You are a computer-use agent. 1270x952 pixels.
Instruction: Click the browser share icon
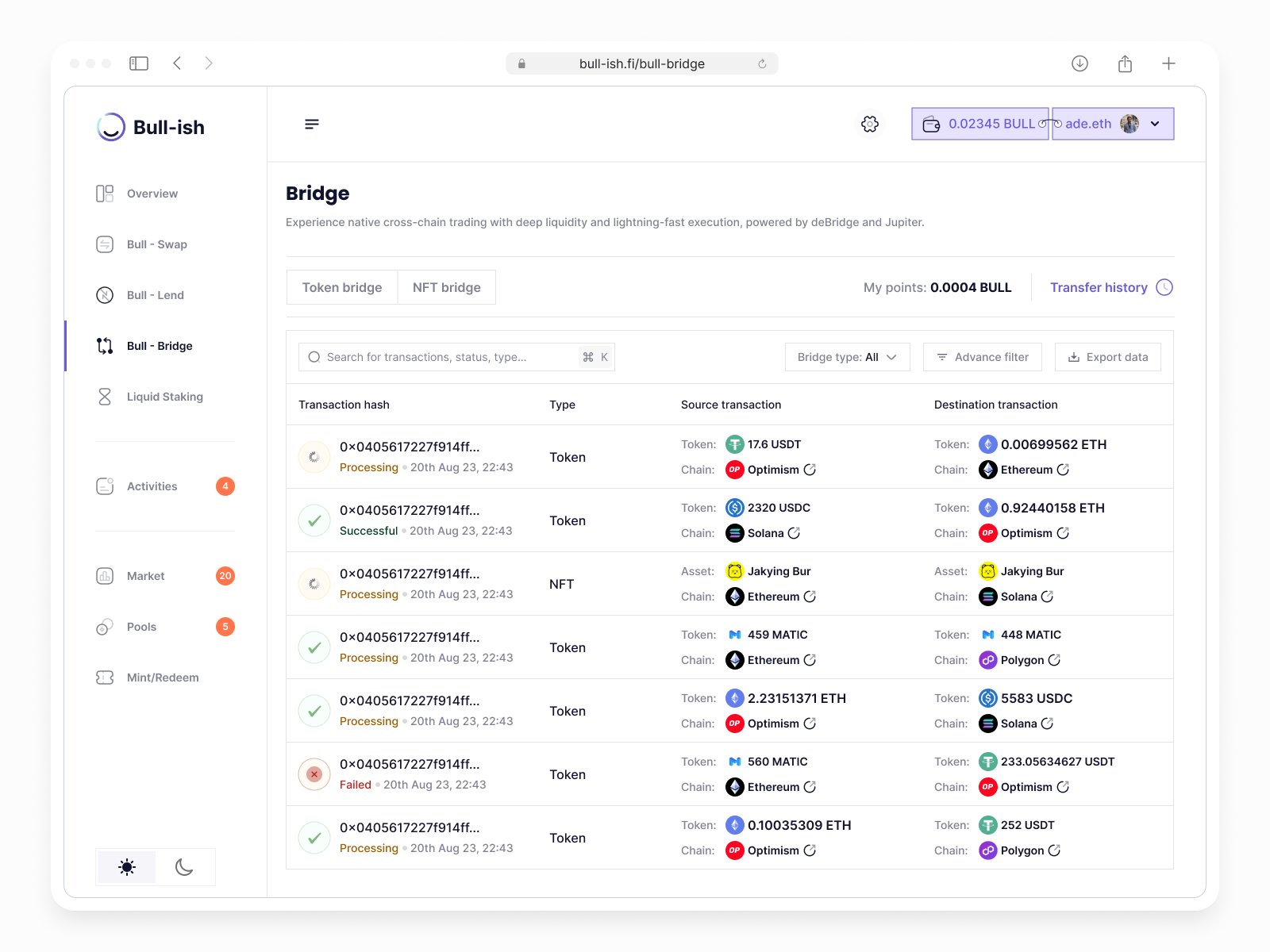tap(1125, 63)
